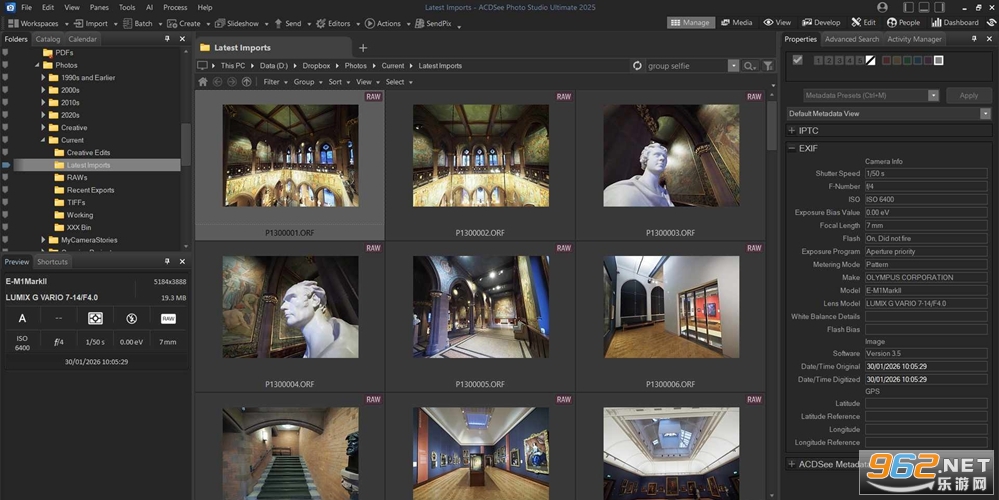
Task: Switch to the Catalog tab
Action: [x=48, y=39]
